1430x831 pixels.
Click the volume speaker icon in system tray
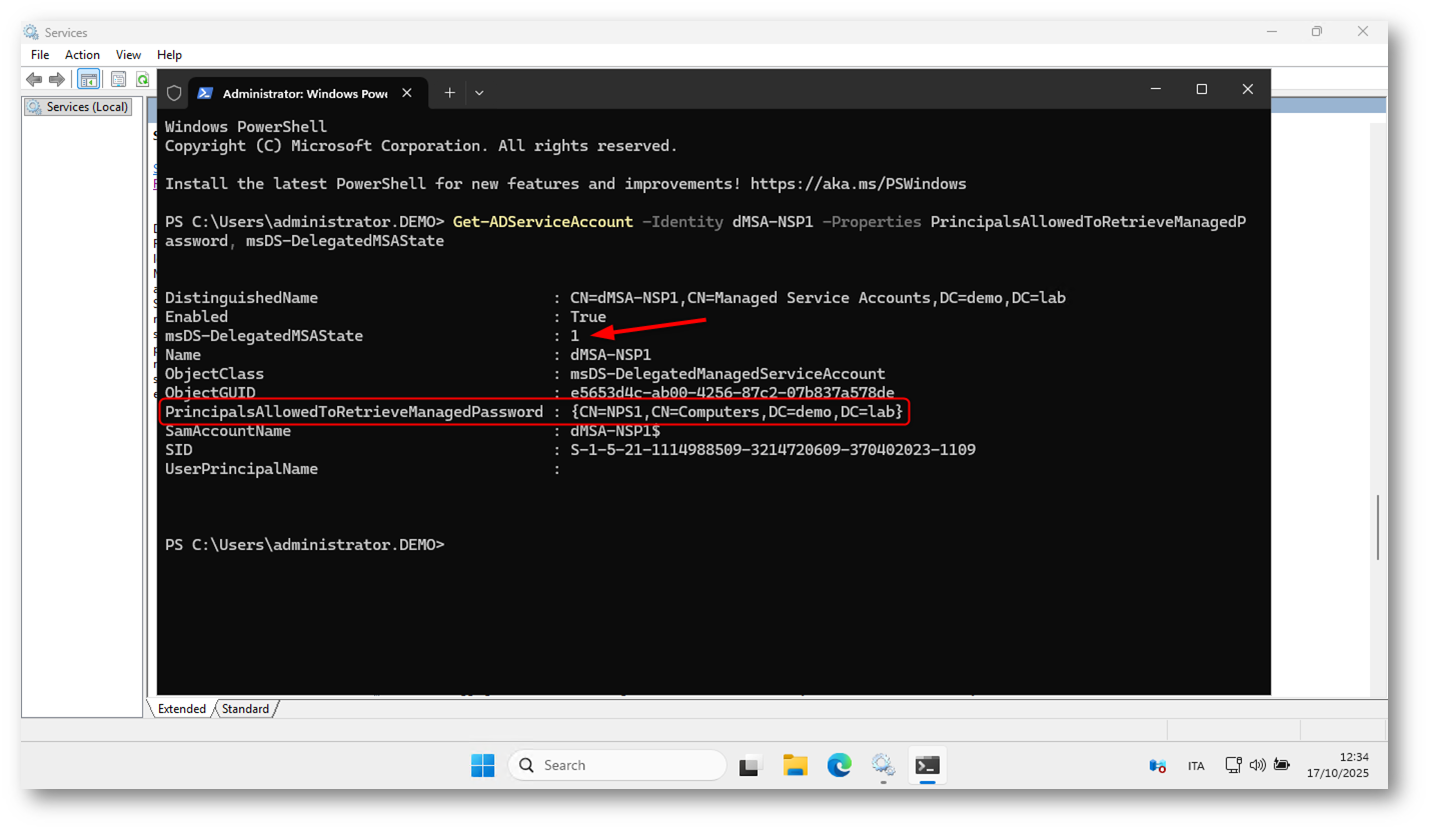[x=1258, y=766]
